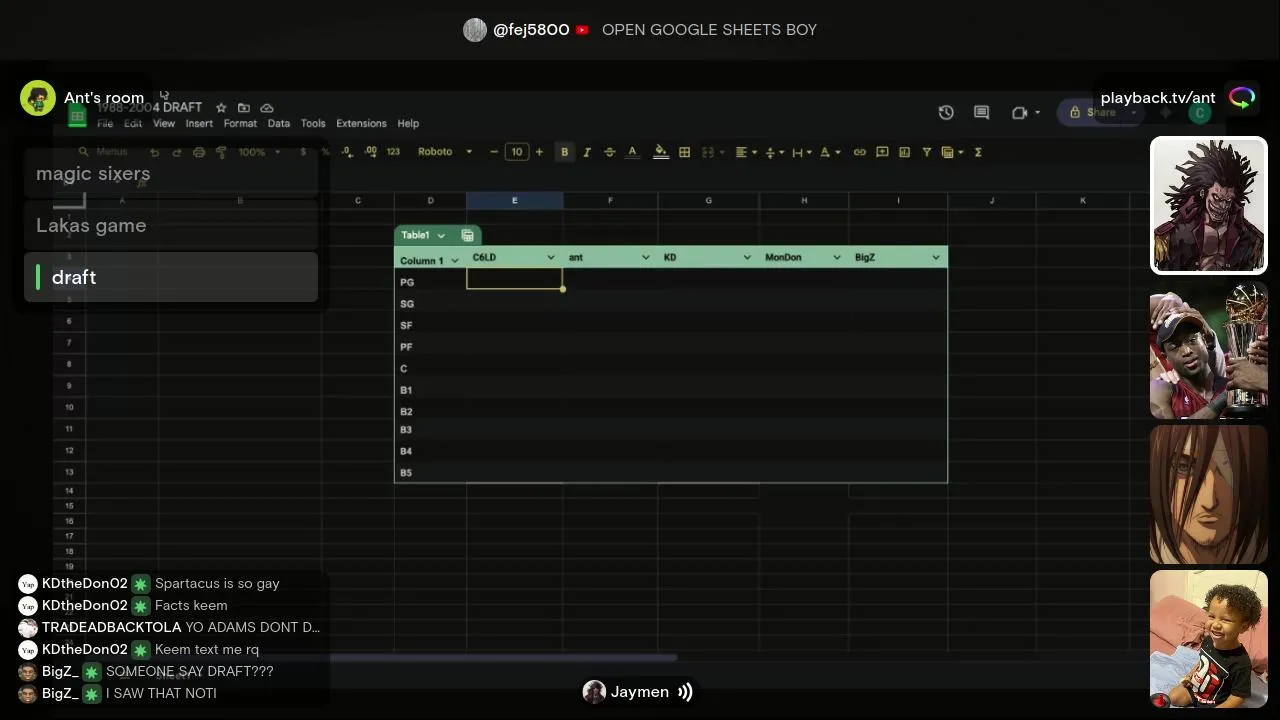Click the Share button
This screenshot has width=1280, height=720.
pyautogui.click(x=1094, y=112)
